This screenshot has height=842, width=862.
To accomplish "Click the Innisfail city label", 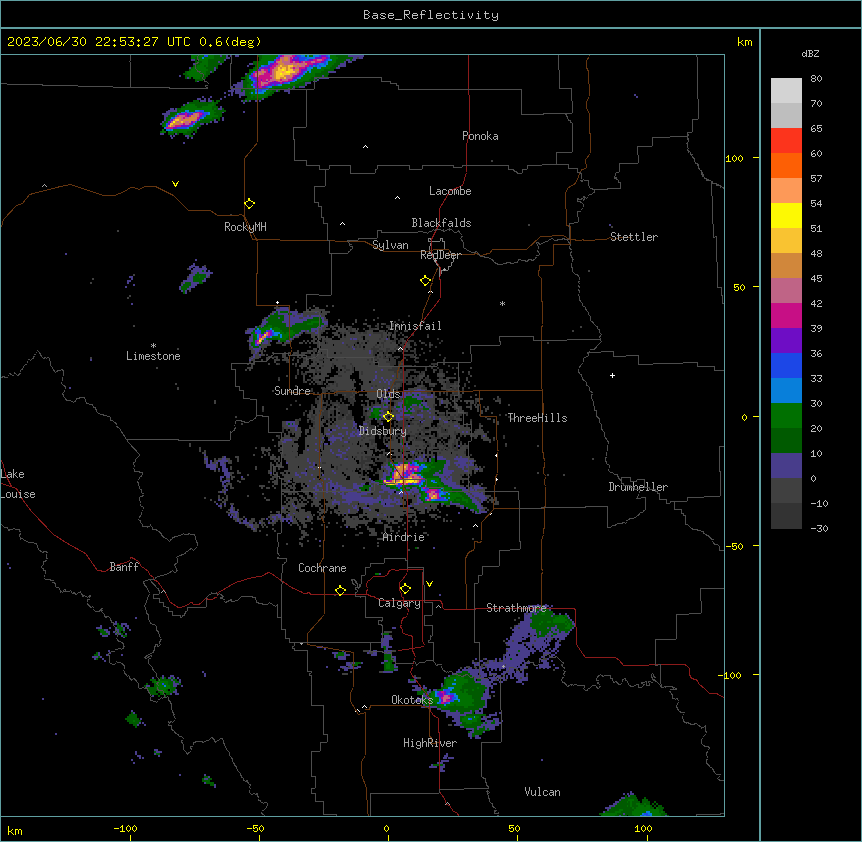I will (415, 326).
